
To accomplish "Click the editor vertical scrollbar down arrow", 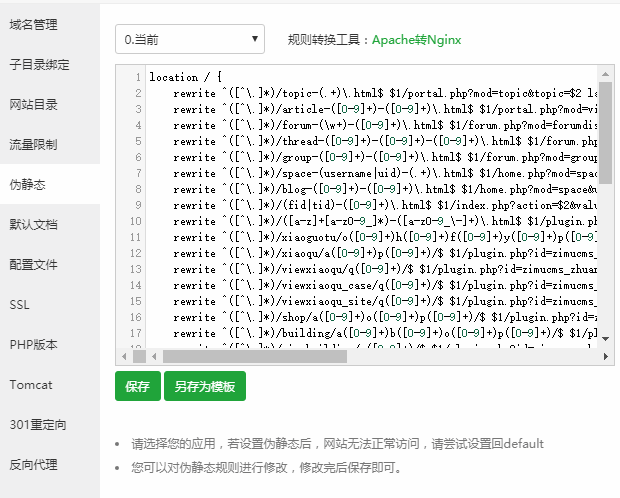I will 605,339.
